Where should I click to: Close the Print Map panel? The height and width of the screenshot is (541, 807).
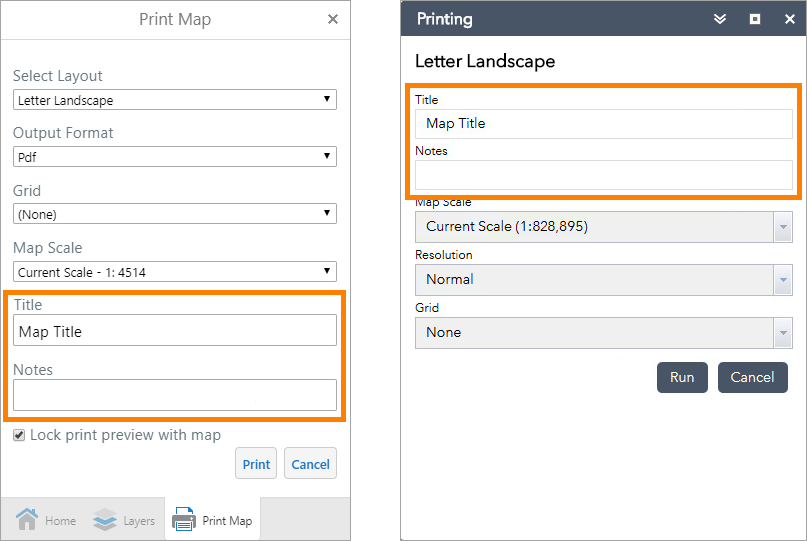[x=333, y=19]
